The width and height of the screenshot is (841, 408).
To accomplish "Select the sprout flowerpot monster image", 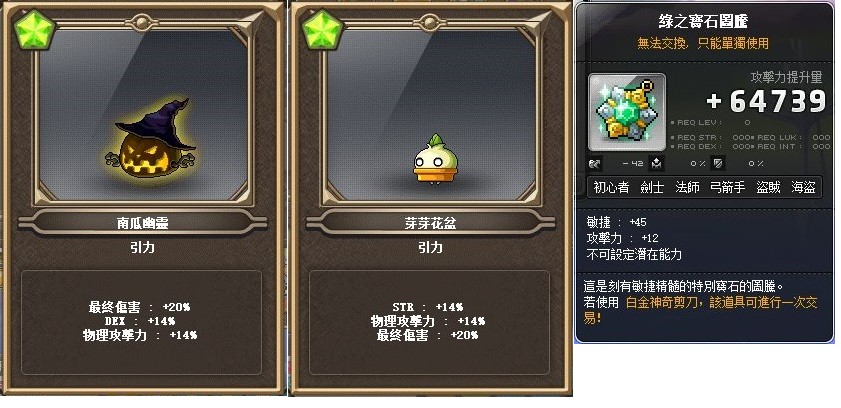I will (436, 159).
